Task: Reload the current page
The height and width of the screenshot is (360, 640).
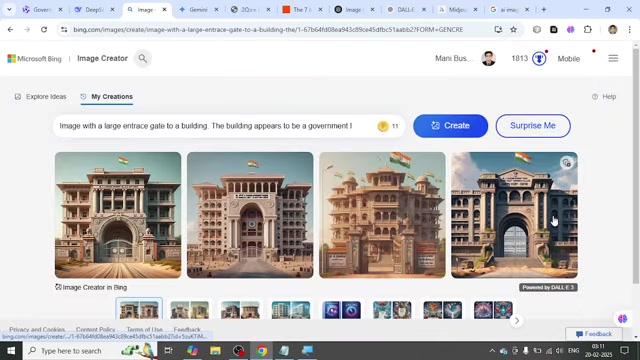Action: pos(44,29)
